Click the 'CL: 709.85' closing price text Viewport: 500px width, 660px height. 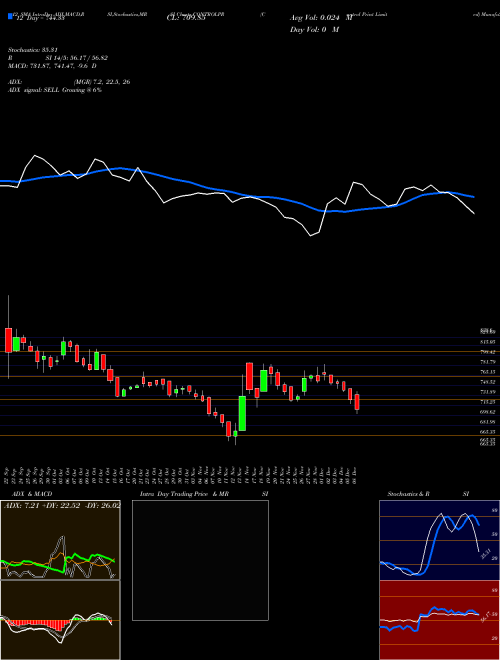pos(186,18)
